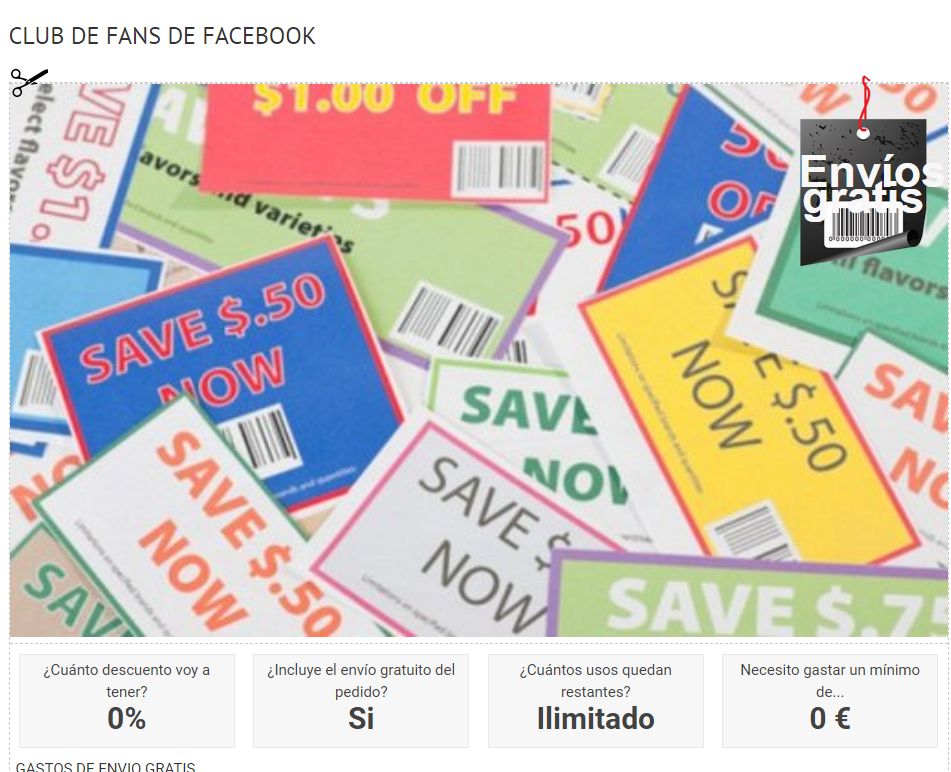Click the red string atop the tag
The width and height of the screenshot is (951, 772).
(x=864, y=103)
